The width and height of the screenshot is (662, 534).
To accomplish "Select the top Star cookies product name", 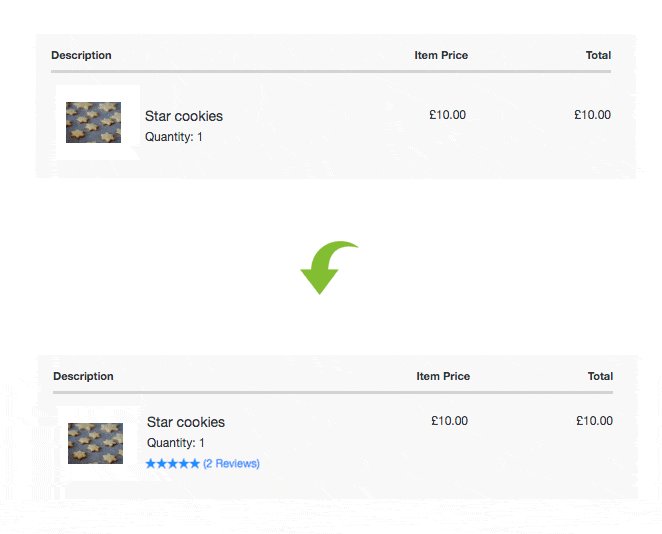I will point(184,116).
